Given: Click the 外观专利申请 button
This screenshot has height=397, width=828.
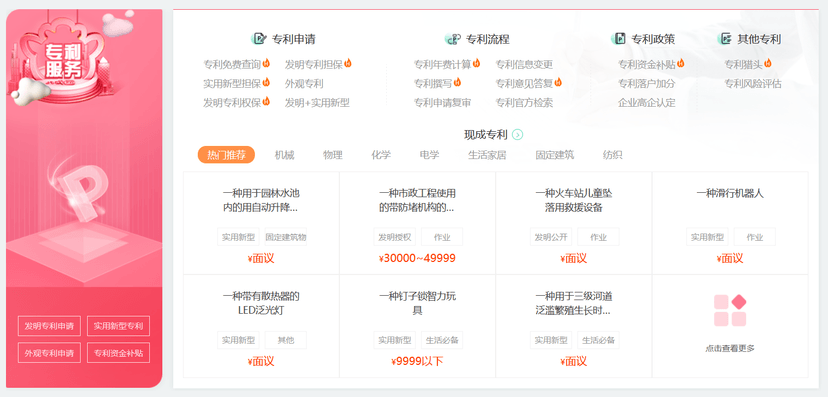Looking at the screenshot, I should tap(49, 353).
